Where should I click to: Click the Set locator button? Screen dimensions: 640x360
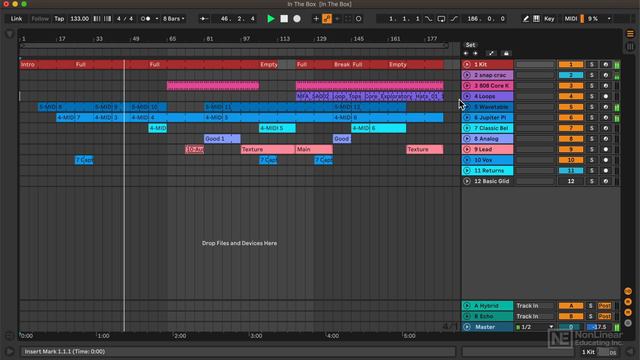coord(471,45)
